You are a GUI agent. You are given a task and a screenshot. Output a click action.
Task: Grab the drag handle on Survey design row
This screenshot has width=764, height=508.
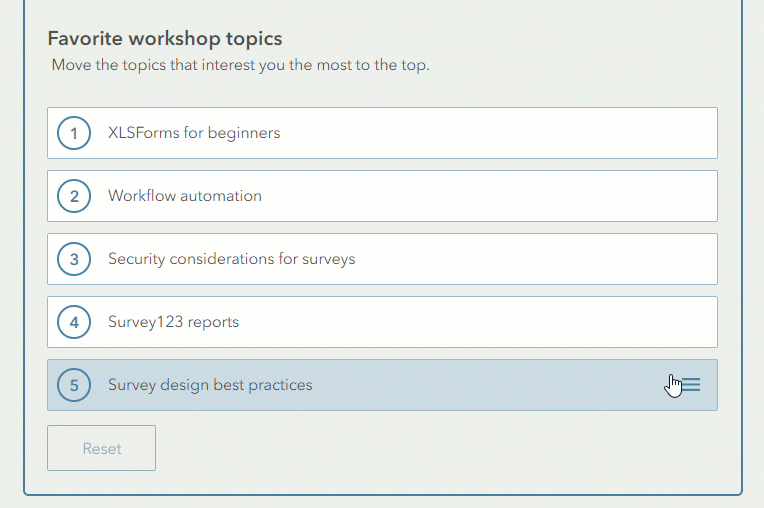point(690,385)
